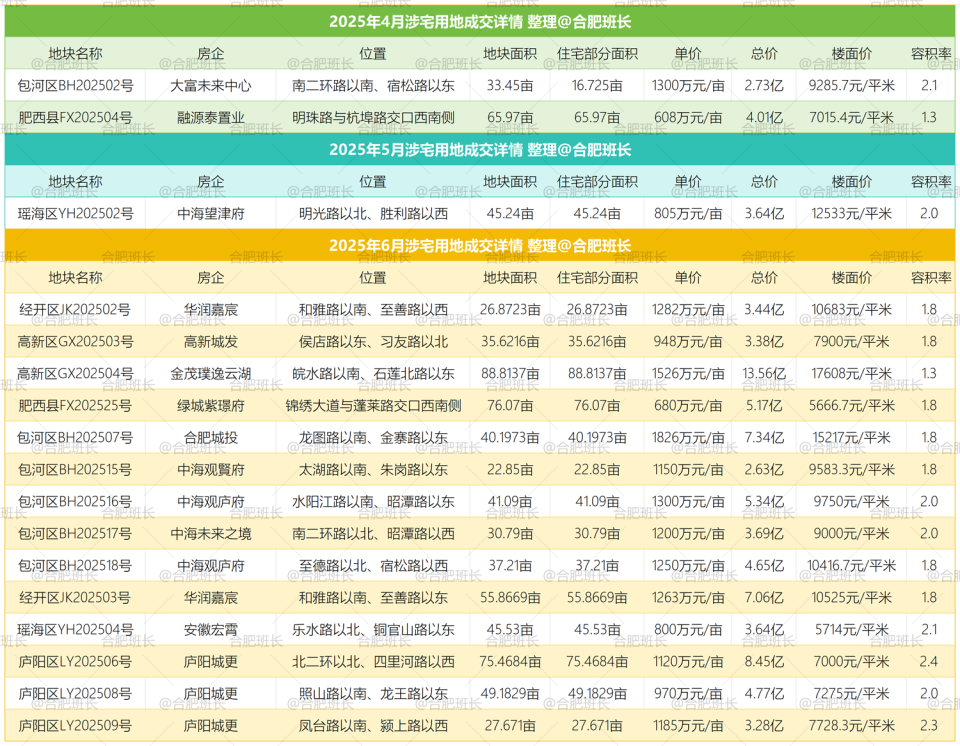This screenshot has height=746, width=960.
Task: Click developer name 安徽宏霄
Action: (x=211, y=630)
